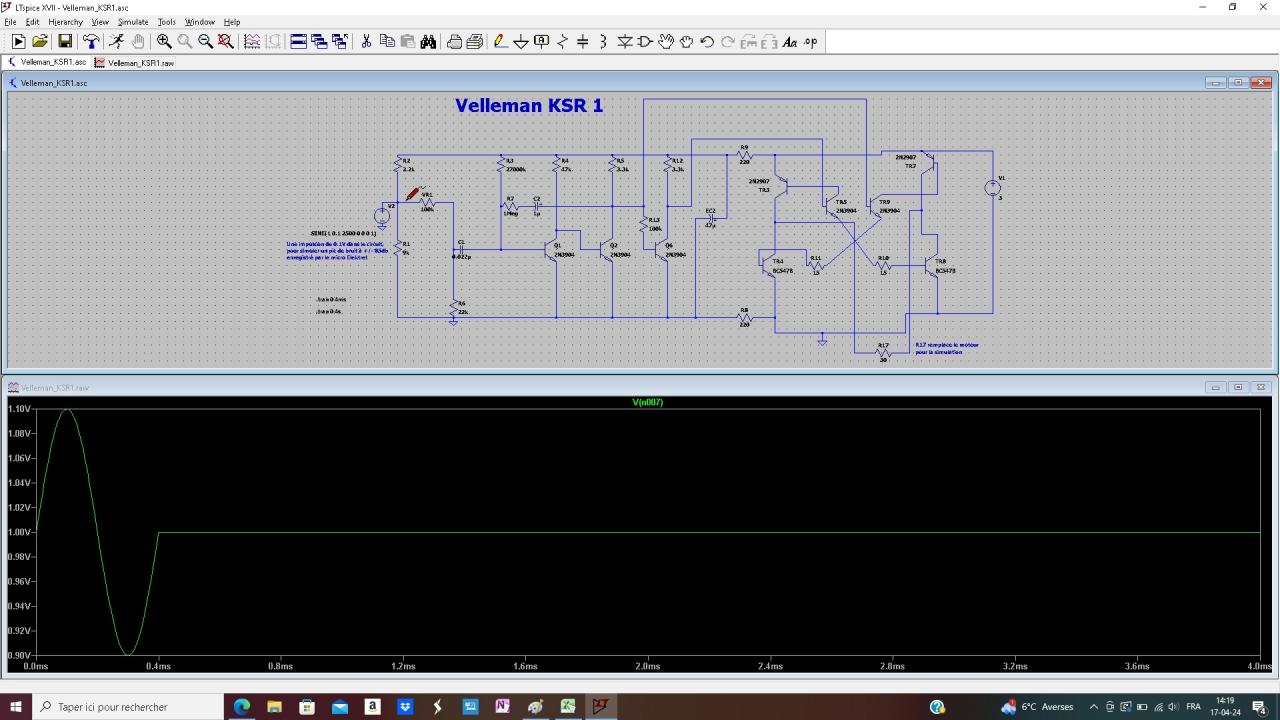Open the Component gate-symbol picker
The height and width of the screenshot is (720, 1280).
tap(645, 41)
